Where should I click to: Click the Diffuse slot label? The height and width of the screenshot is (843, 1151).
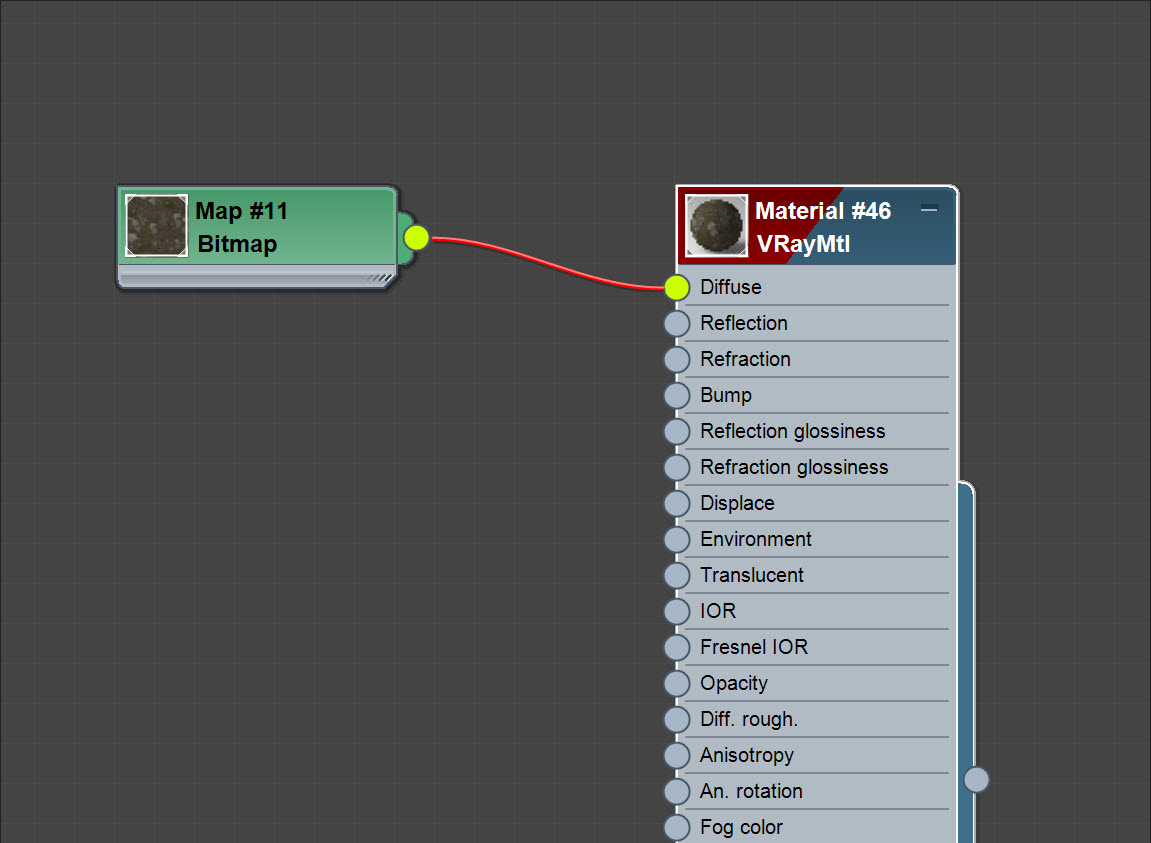coord(730,287)
